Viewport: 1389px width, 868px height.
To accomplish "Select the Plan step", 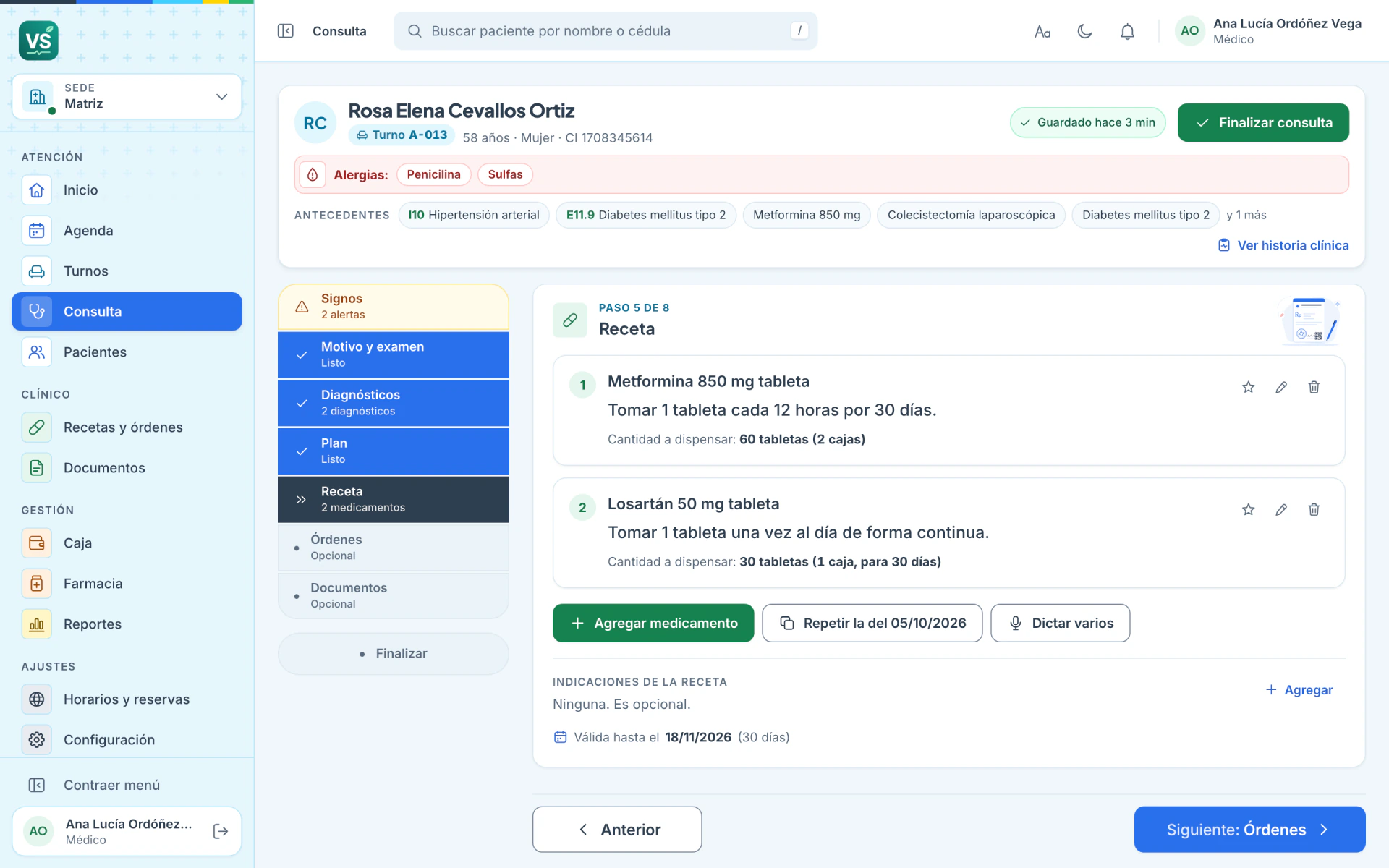I will pos(394,451).
